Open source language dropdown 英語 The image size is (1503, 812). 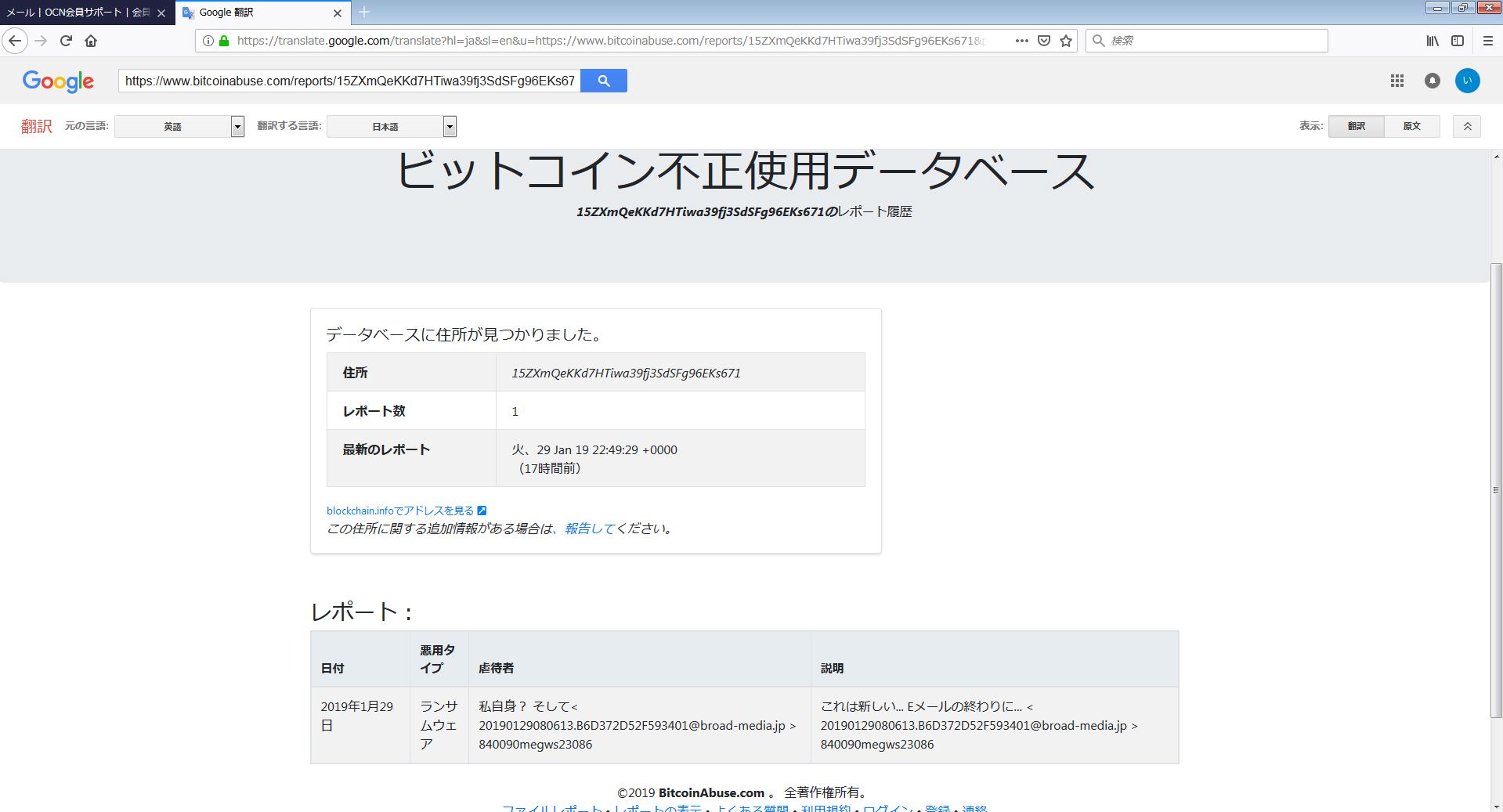point(179,126)
